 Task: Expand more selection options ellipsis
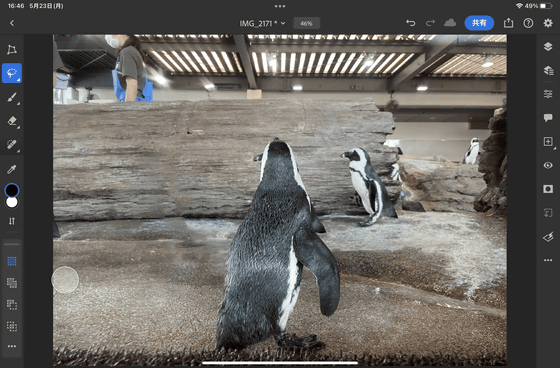coord(12,346)
